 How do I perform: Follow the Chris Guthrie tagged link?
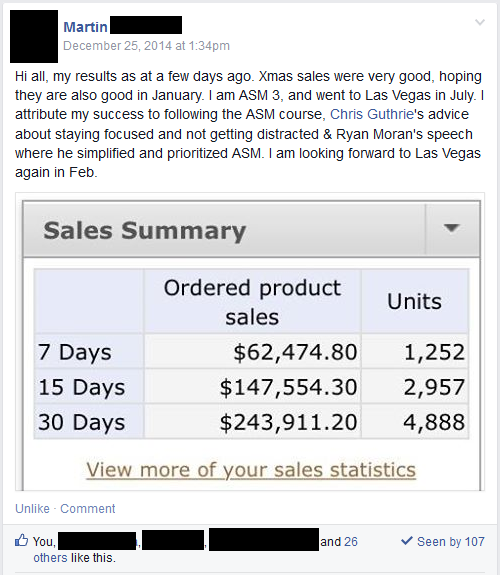[x=372, y=114]
